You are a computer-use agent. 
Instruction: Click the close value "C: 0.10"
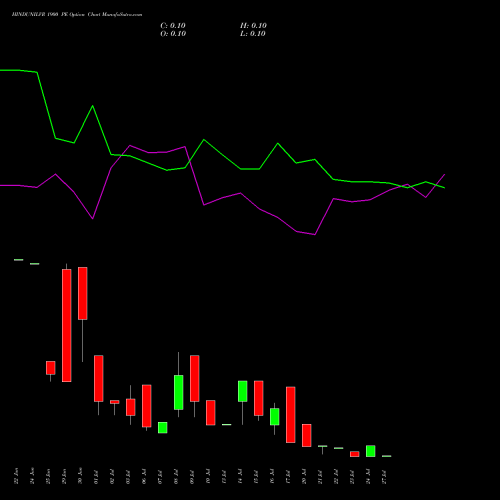(x=173, y=26)
